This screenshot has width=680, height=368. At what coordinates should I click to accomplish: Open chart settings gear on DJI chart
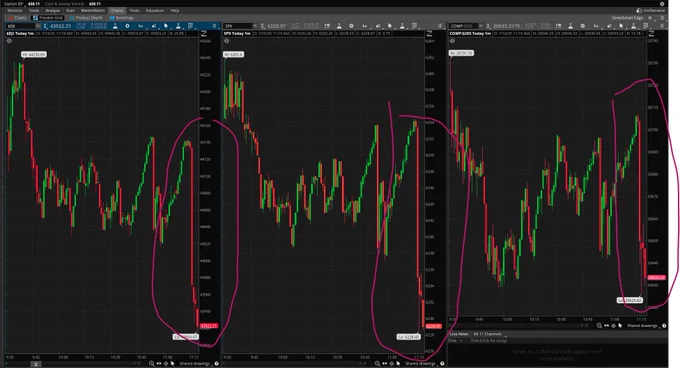click(127, 26)
